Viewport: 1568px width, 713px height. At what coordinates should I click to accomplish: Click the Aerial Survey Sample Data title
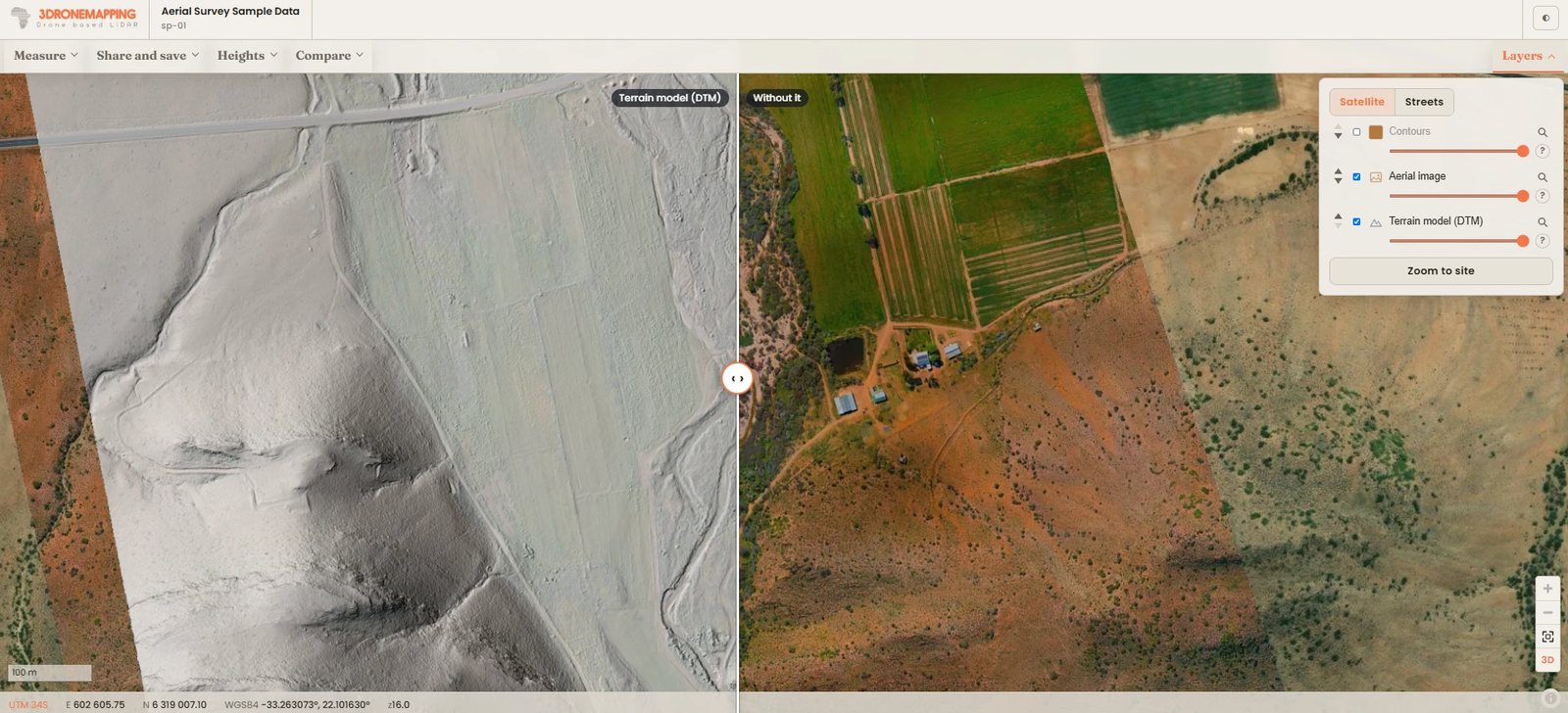[x=230, y=12]
